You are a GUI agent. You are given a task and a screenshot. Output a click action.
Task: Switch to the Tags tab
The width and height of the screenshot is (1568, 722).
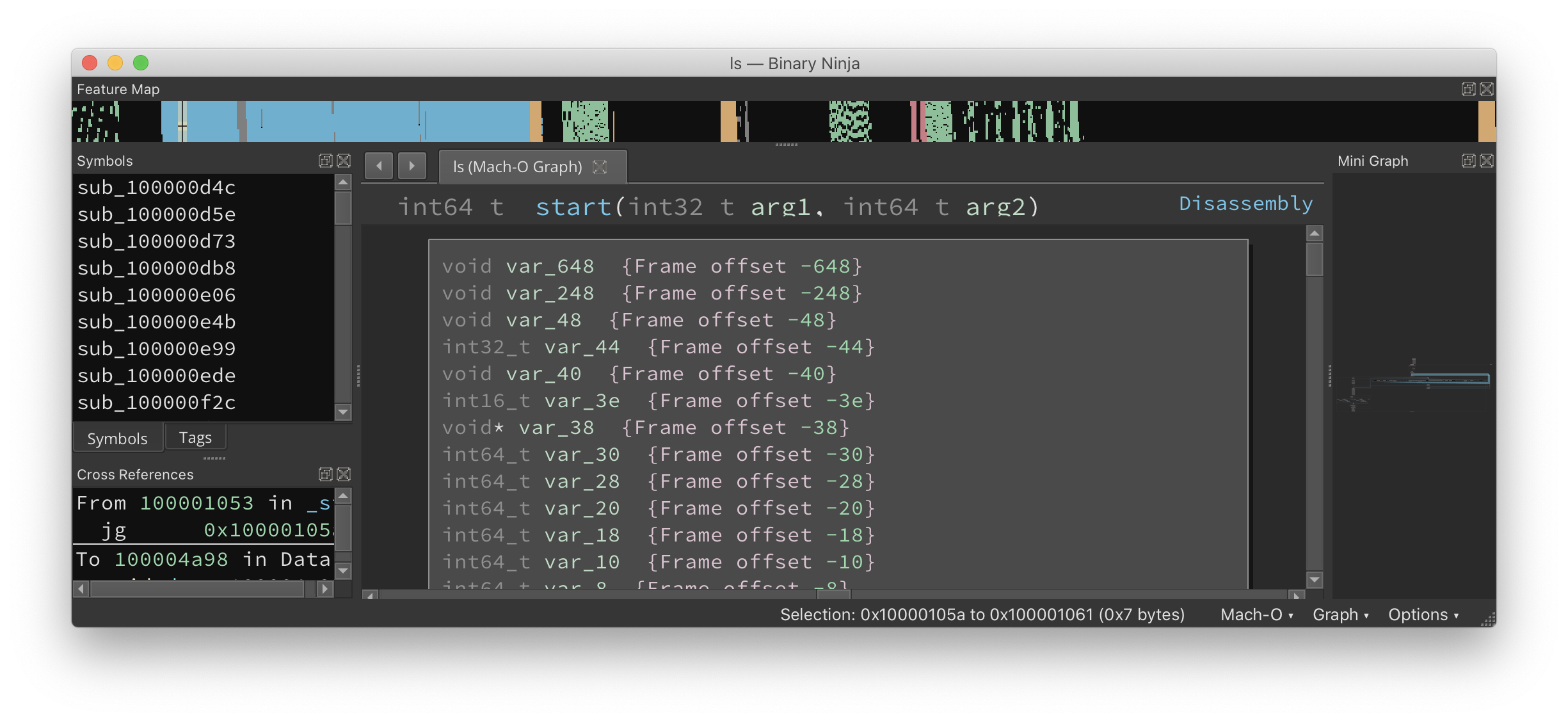click(195, 437)
